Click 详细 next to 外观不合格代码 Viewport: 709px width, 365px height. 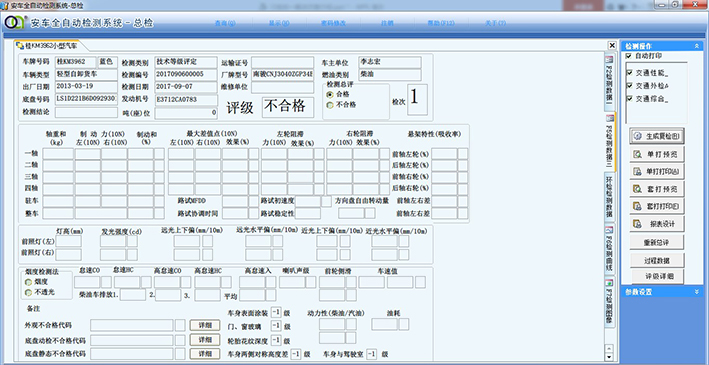point(204,325)
